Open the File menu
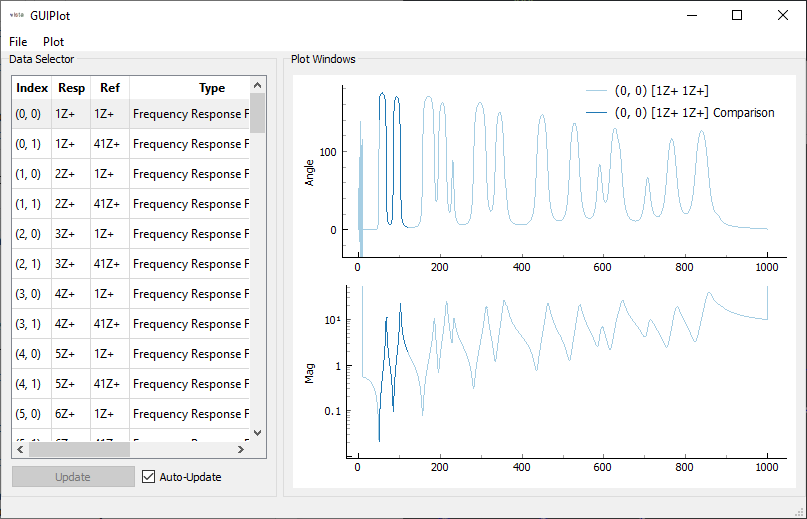 (x=18, y=42)
